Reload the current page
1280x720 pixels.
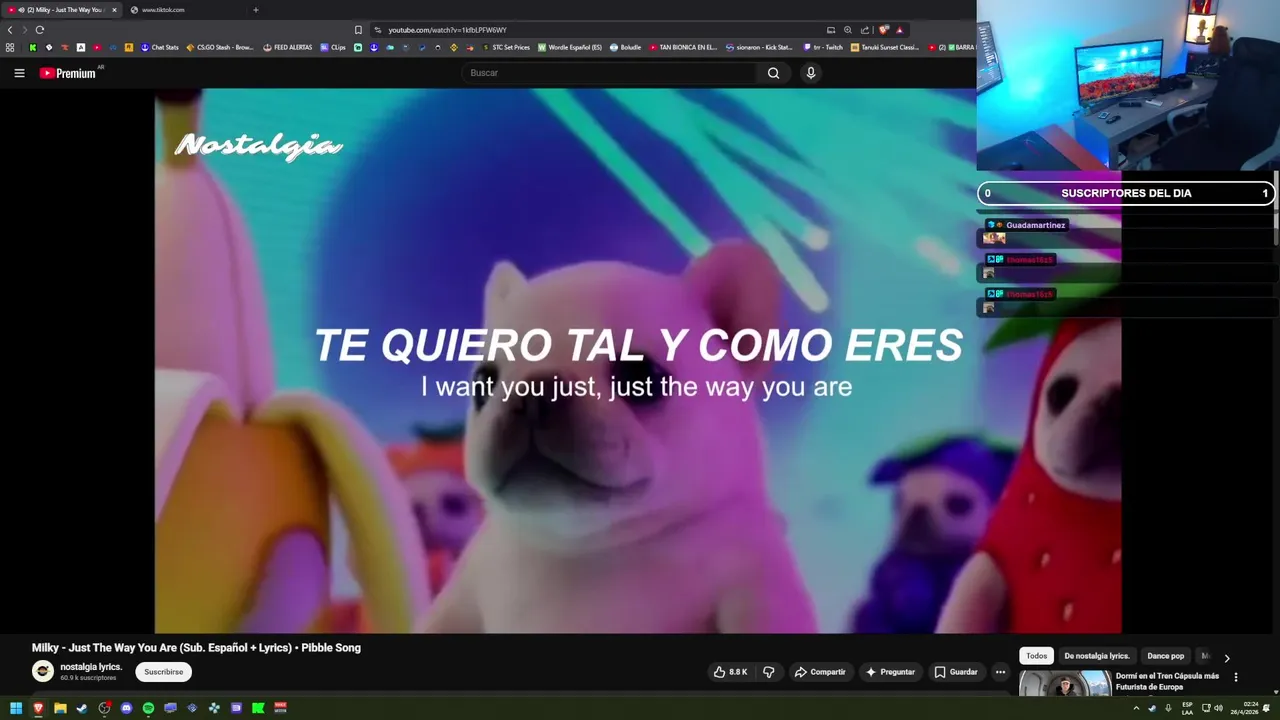pyautogui.click(x=40, y=30)
